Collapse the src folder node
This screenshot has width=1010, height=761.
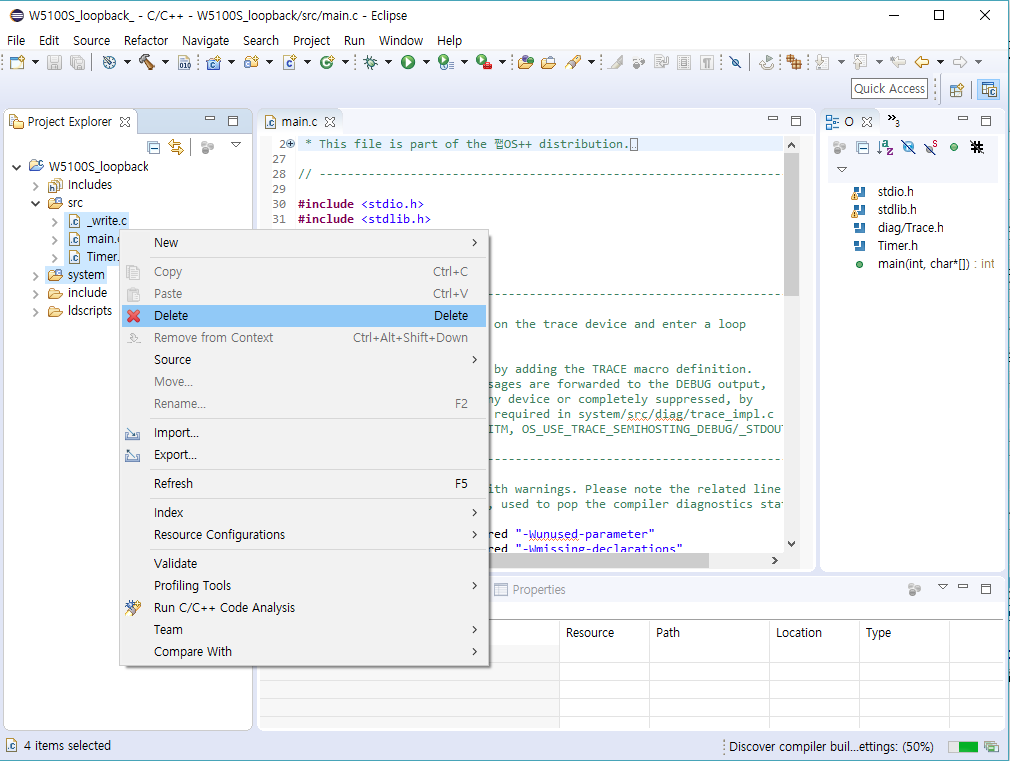pos(35,203)
